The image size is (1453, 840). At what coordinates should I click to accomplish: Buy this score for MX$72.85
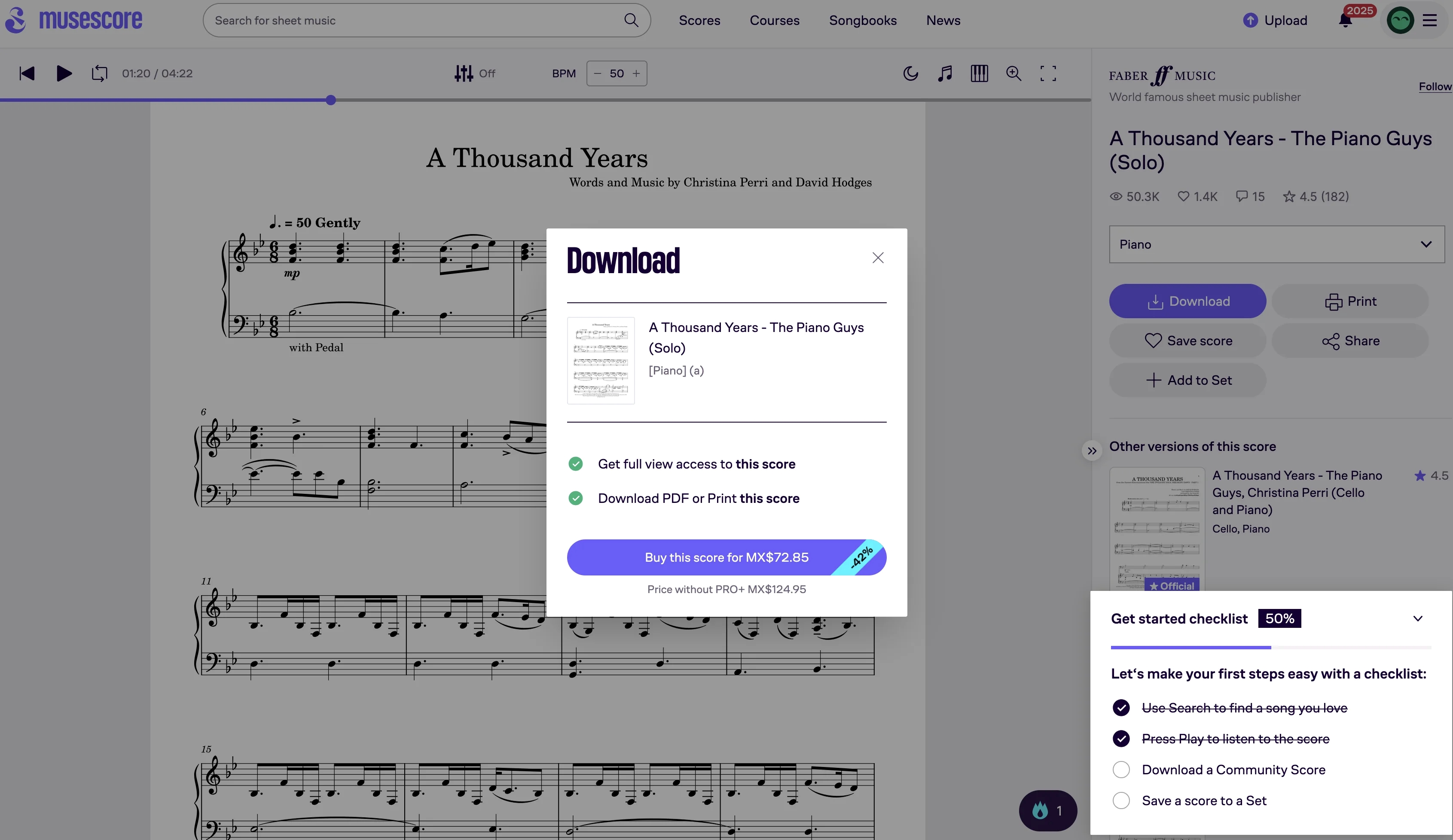click(726, 557)
